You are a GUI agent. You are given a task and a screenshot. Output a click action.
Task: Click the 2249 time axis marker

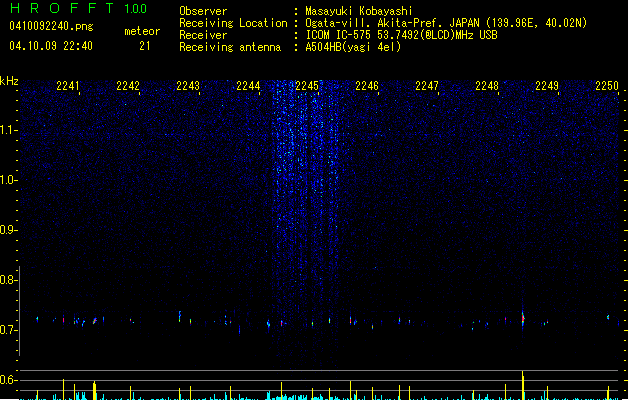[x=547, y=86]
